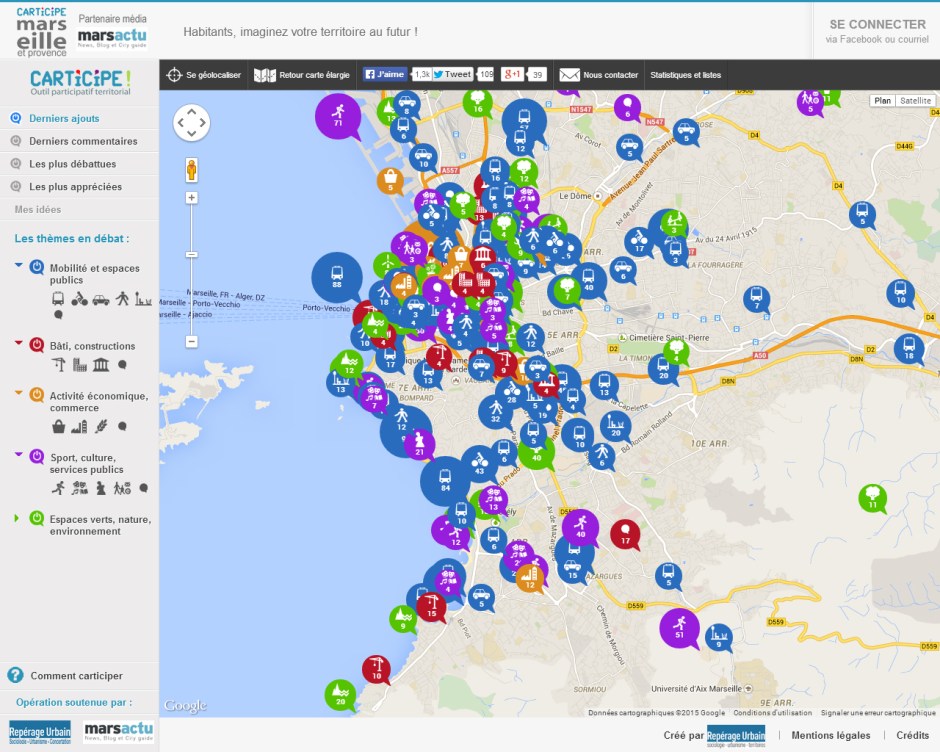Viewport: 940px width, 752px height.
Task: Expand the Espaces verts, nature section arrow
Action: click(x=17, y=518)
